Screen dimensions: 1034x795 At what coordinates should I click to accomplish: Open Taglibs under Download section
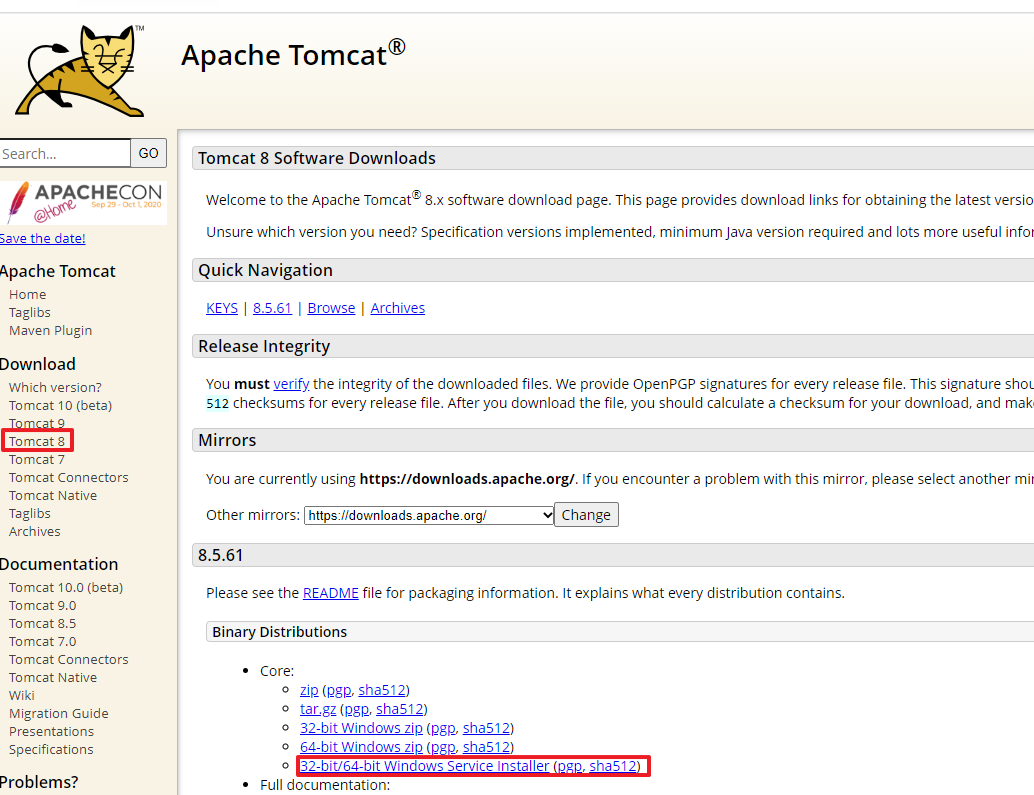[30, 514]
